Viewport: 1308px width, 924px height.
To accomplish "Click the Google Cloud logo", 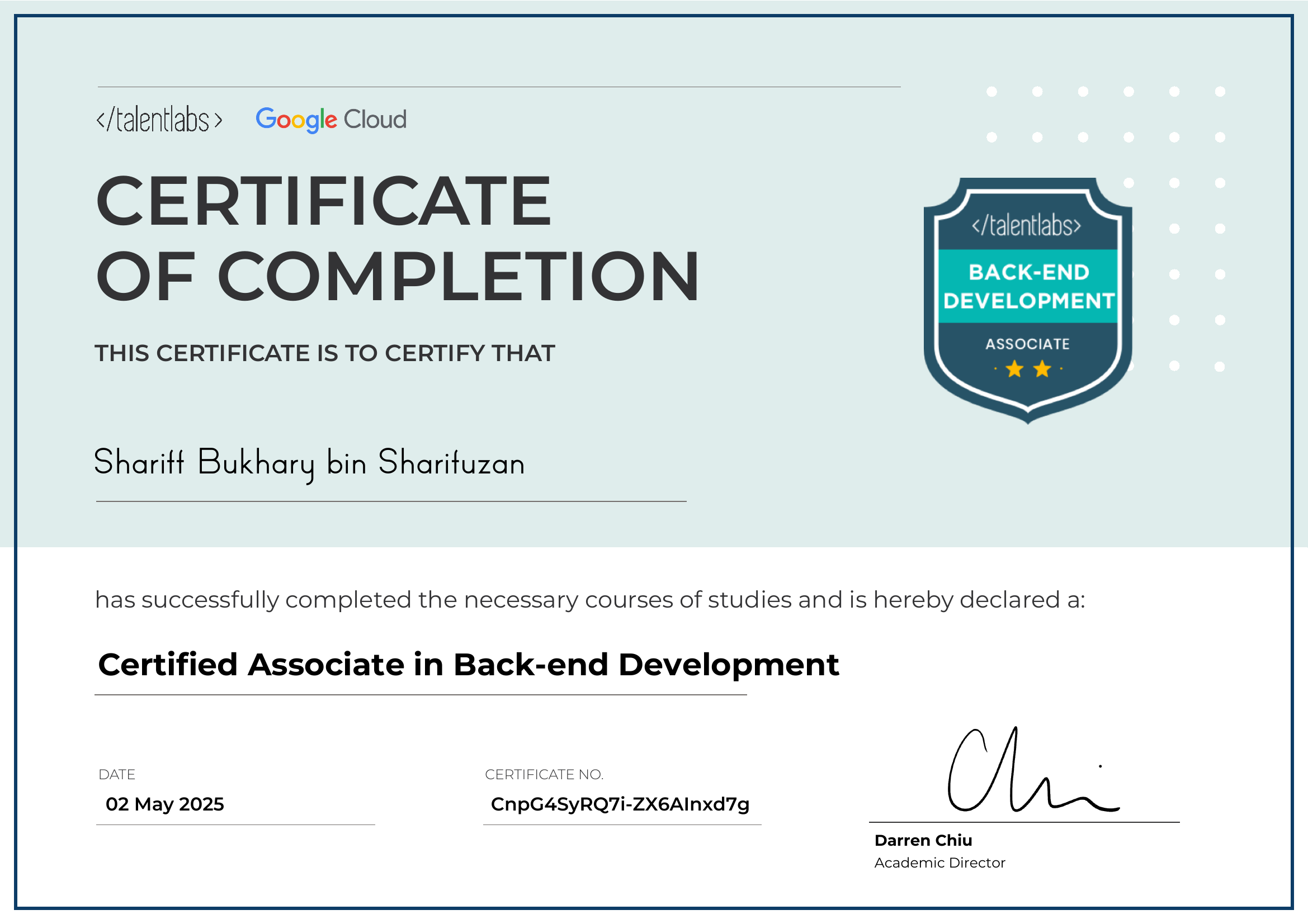I will pyautogui.click(x=331, y=120).
